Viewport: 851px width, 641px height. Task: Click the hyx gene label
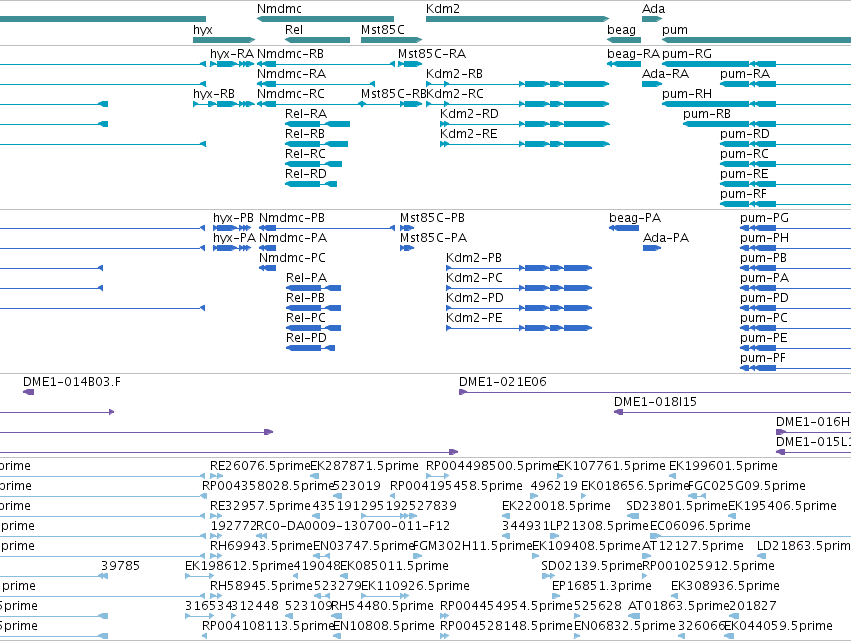coord(202,30)
